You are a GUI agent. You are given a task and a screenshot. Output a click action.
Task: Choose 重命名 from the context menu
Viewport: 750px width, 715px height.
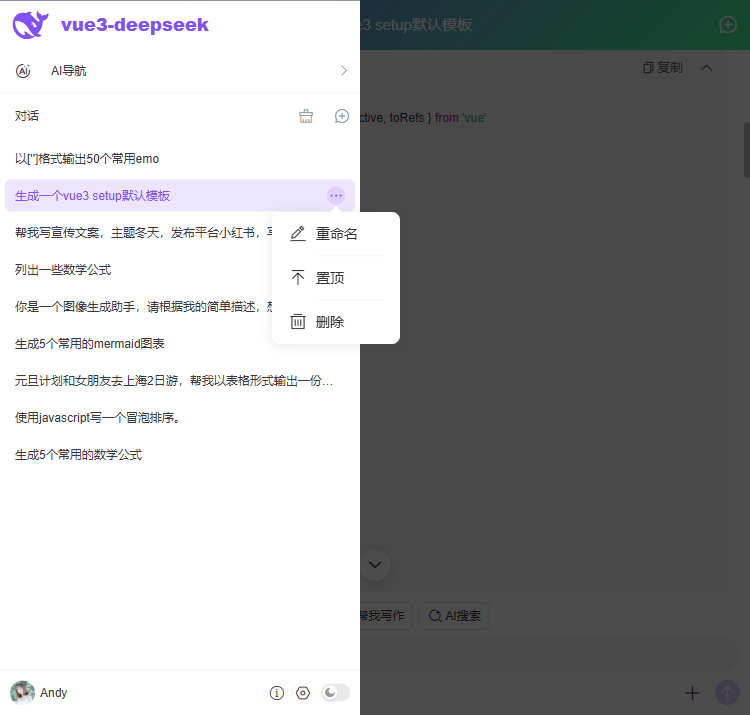click(x=336, y=234)
